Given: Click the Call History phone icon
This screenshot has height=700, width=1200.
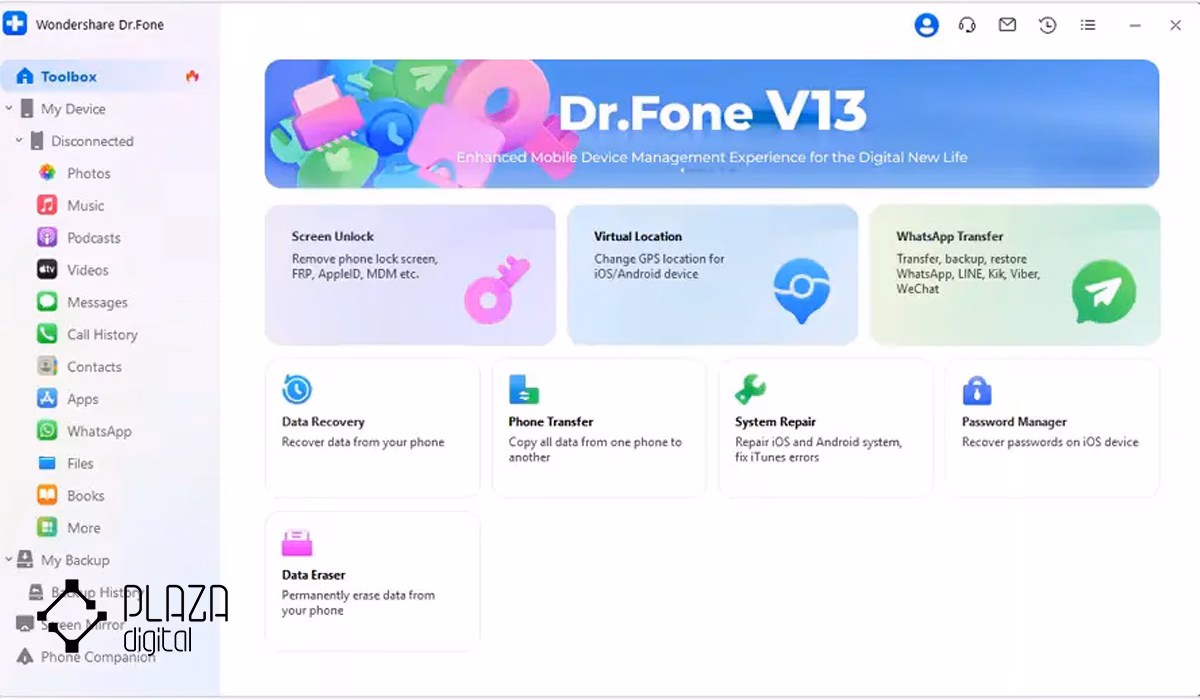Looking at the screenshot, I should [47, 334].
